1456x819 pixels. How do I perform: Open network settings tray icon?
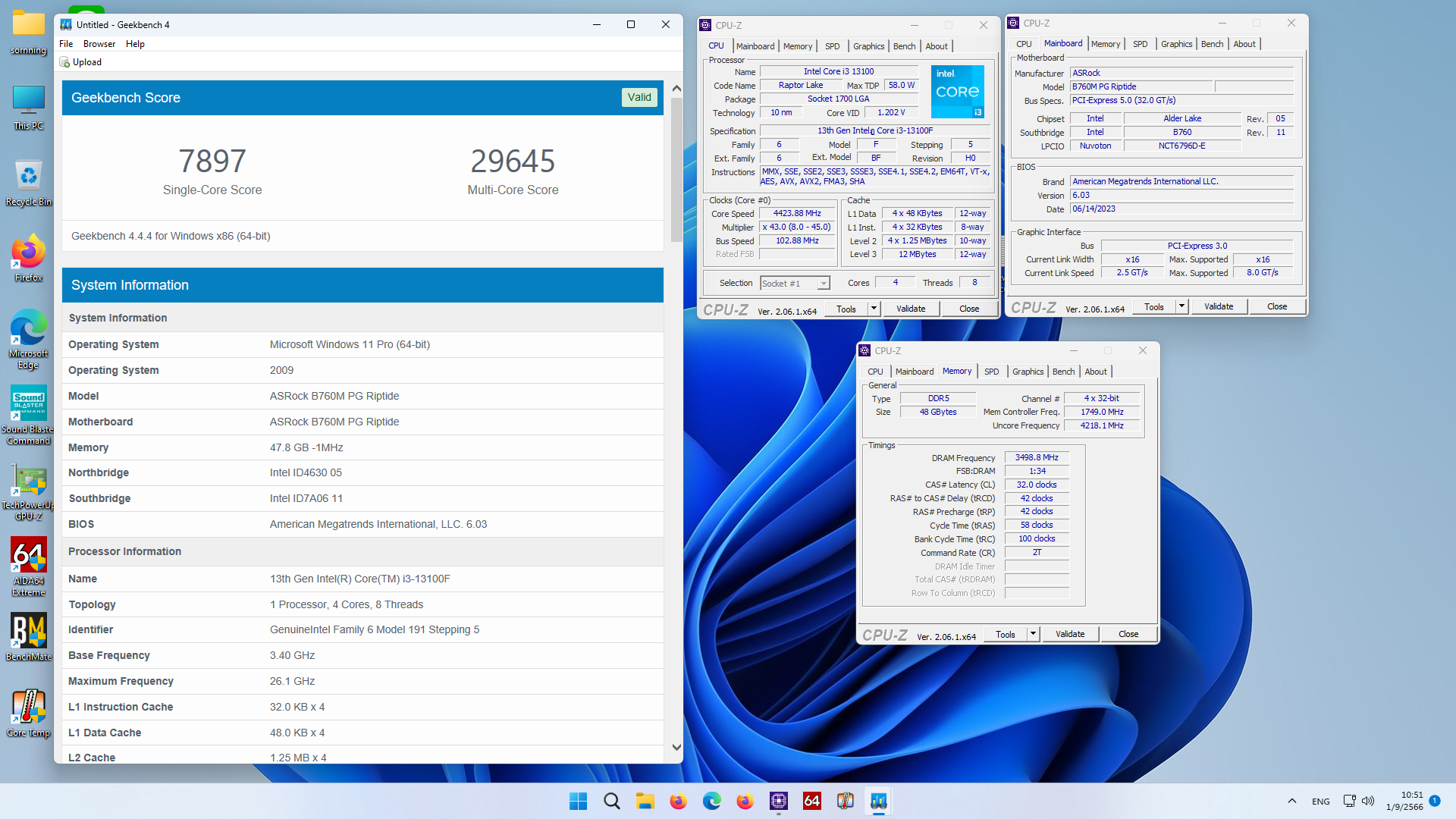coord(1349,801)
